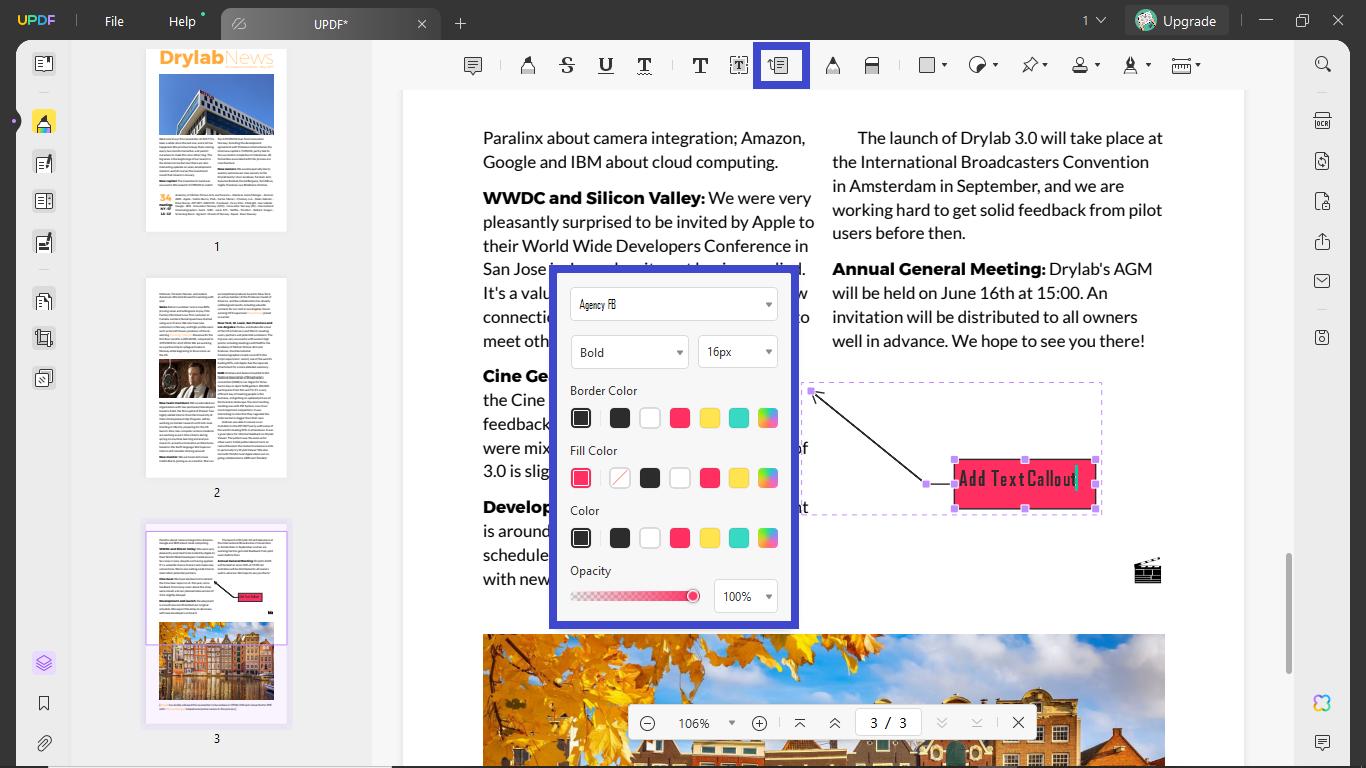Pick the Pencil drawing tool

[832, 65]
